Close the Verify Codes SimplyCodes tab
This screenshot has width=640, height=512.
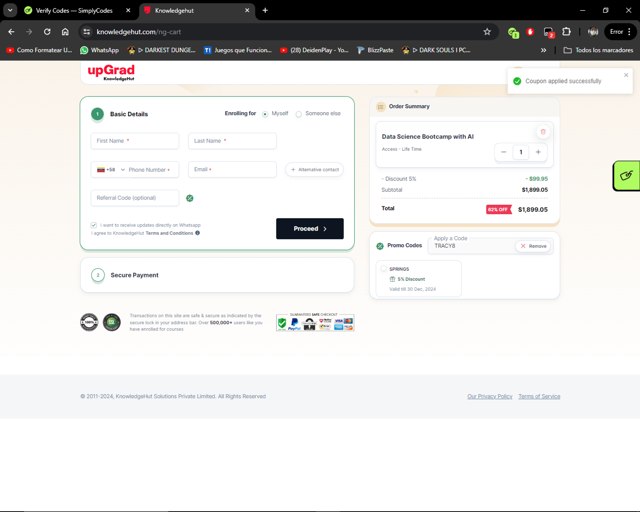point(128,10)
